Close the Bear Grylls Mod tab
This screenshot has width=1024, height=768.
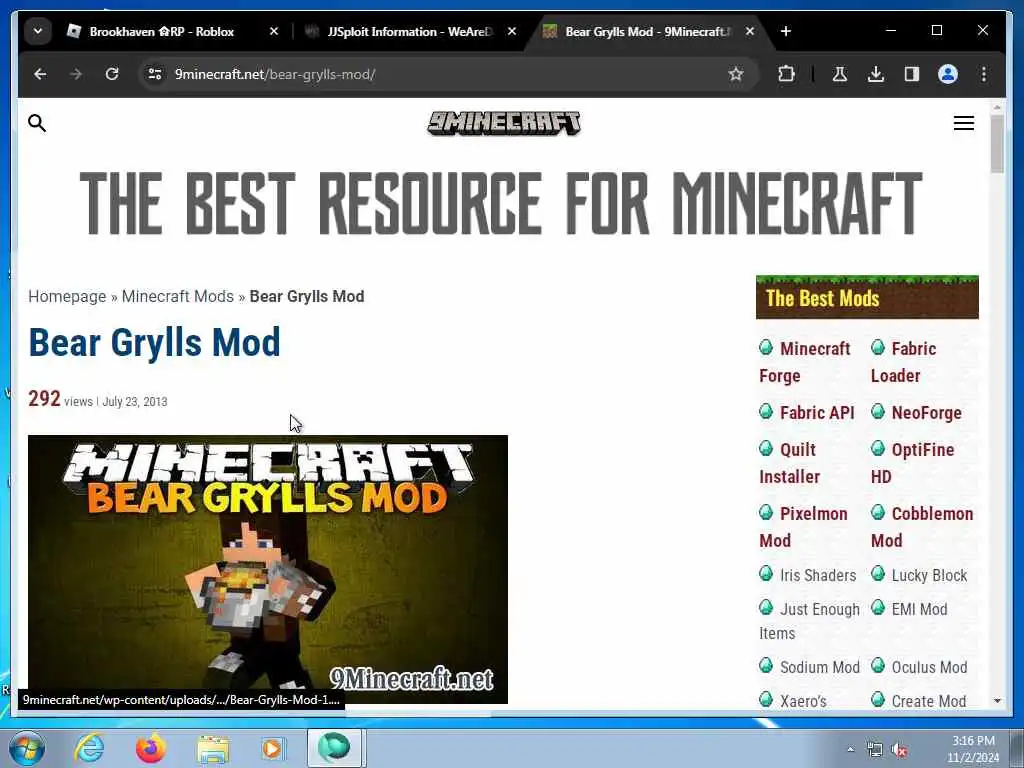[750, 31]
